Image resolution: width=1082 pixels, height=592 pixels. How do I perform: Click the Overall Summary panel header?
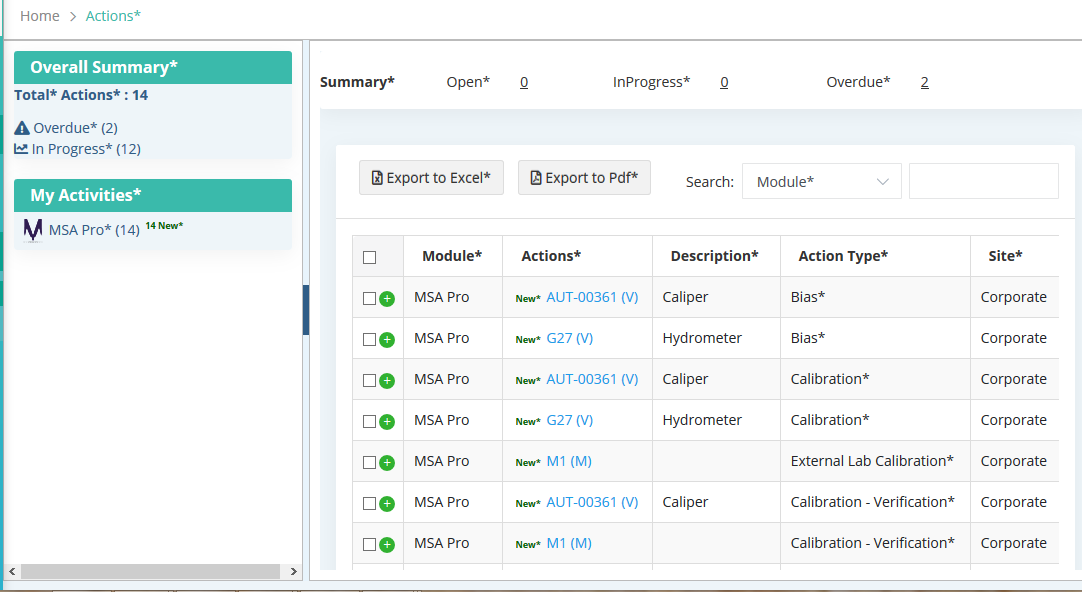click(x=153, y=67)
